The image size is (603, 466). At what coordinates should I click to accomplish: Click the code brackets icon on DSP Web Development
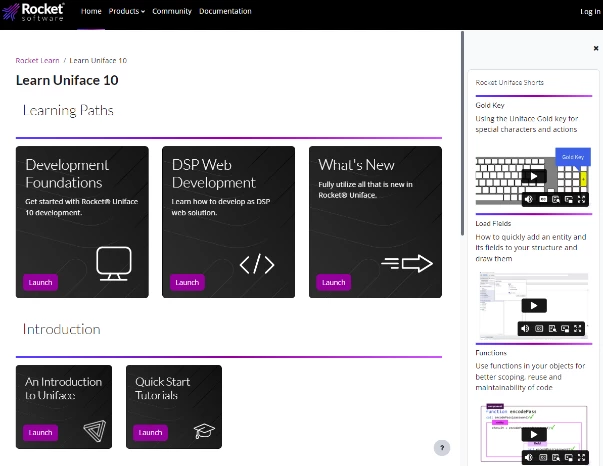pos(257,264)
